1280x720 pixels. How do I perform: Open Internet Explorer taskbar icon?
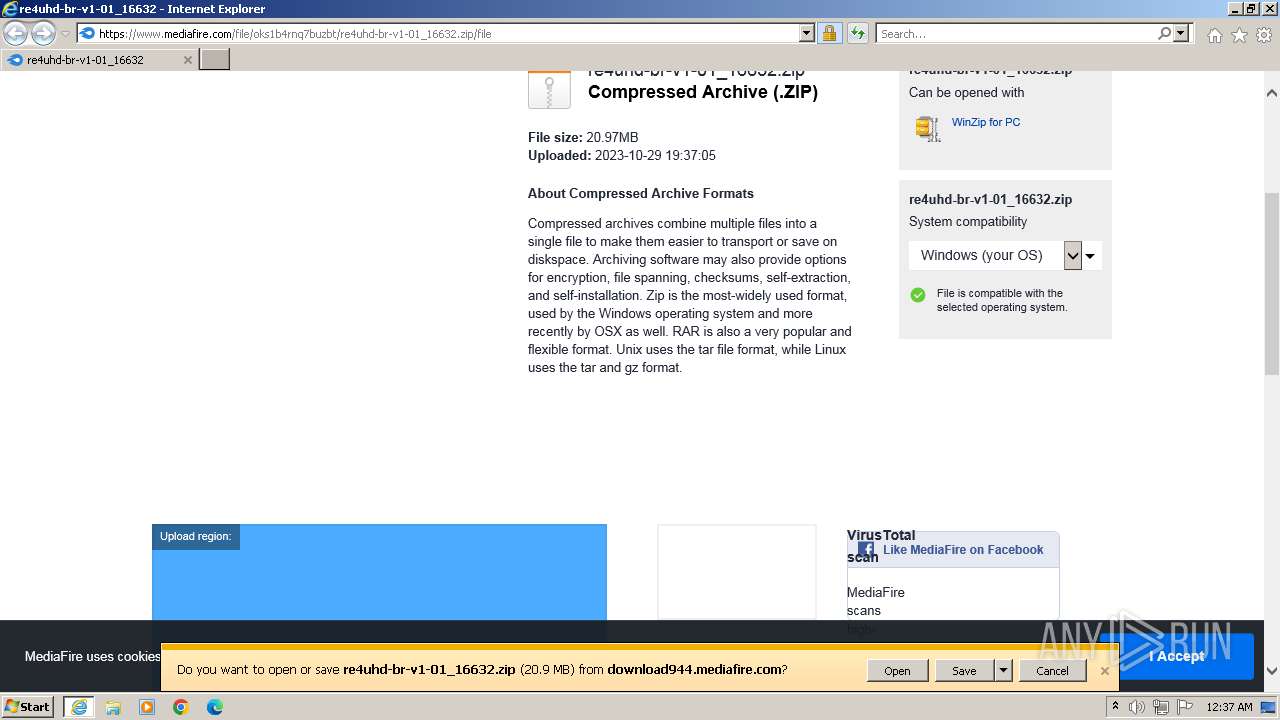click(78, 707)
